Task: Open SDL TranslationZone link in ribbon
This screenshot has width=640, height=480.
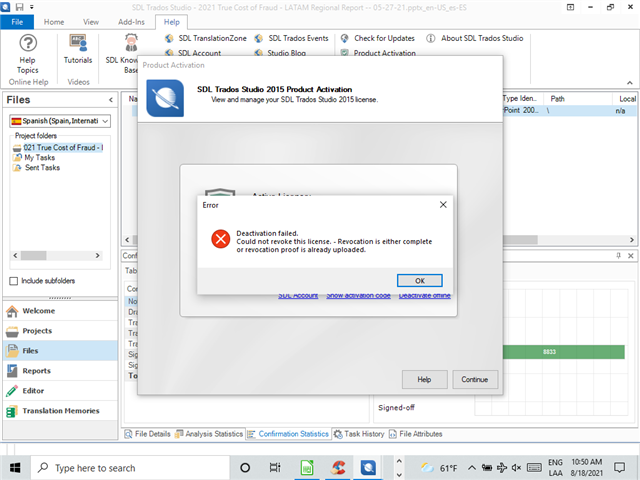Action: pyautogui.click(x=206, y=38)
